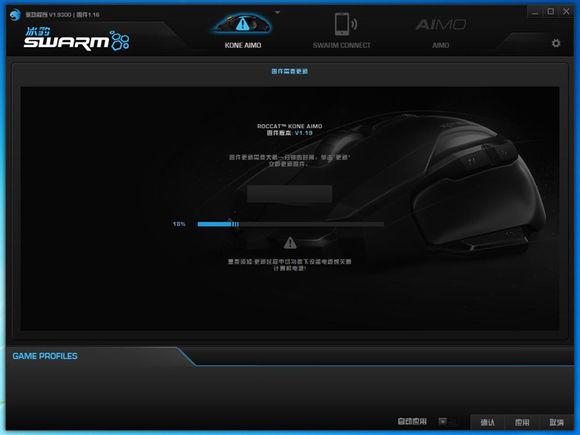Click the greyed-out update button
The height and width of the screenshot is (435, 580).
click(289, 194)
